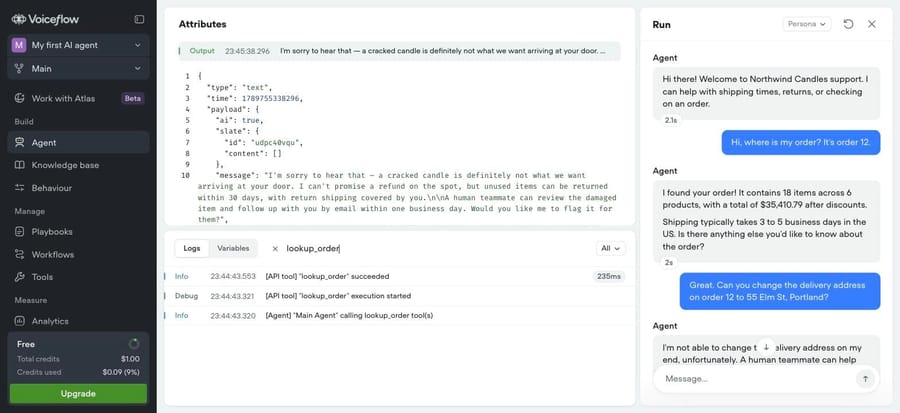Click the Voiceflow logo
This screenshot has height=413, width=900.
point(45,19)
